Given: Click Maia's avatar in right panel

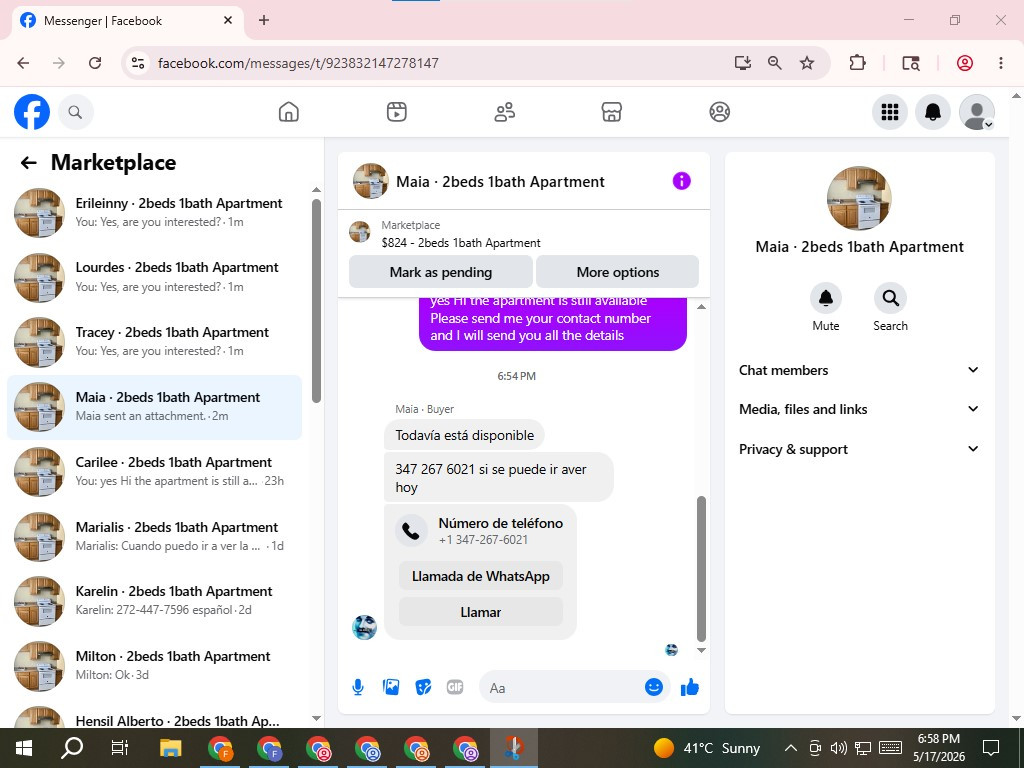Looking at the screenshot, I should [859, 198].
